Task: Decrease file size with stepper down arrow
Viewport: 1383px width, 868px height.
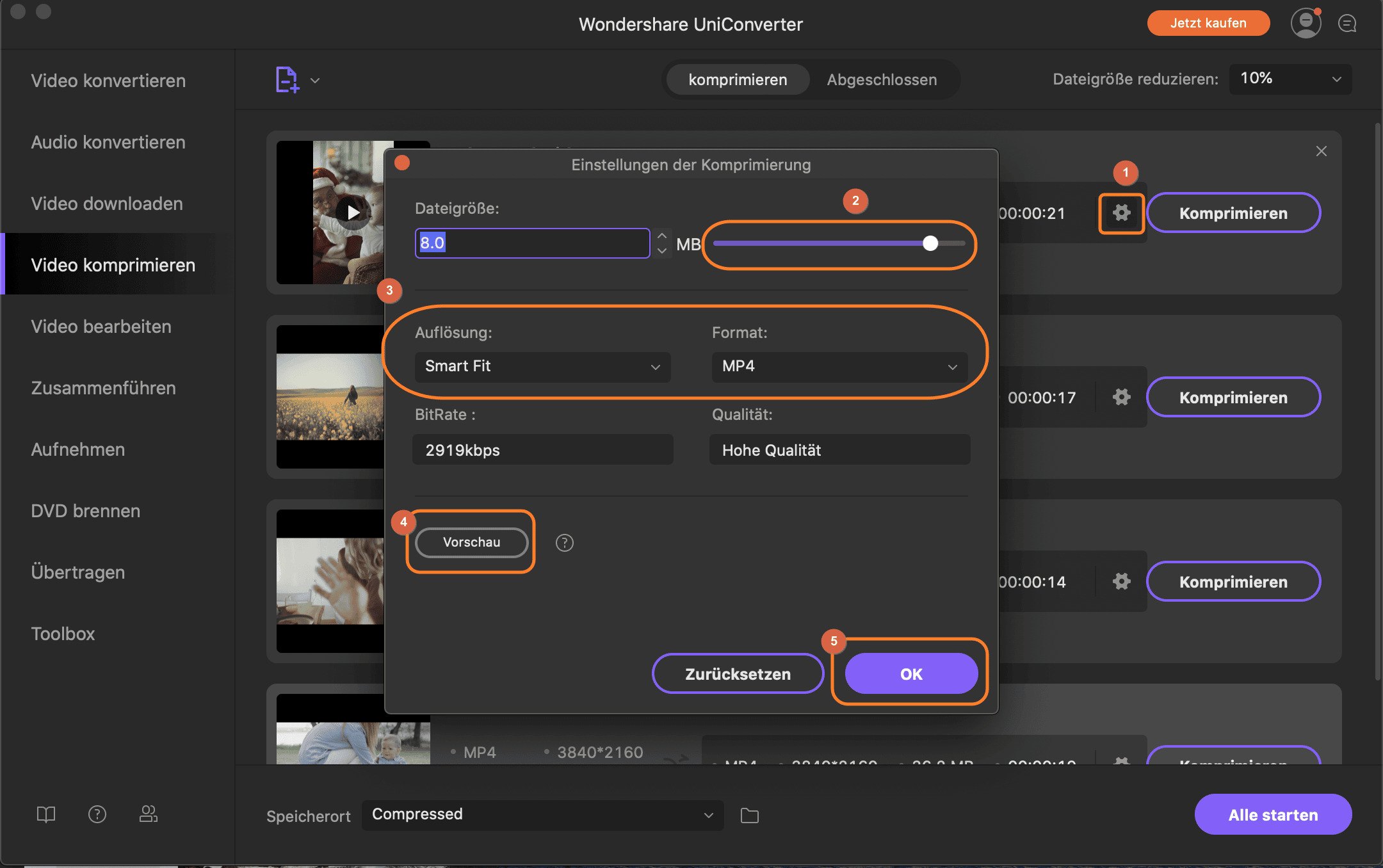Action: [662, 251]
